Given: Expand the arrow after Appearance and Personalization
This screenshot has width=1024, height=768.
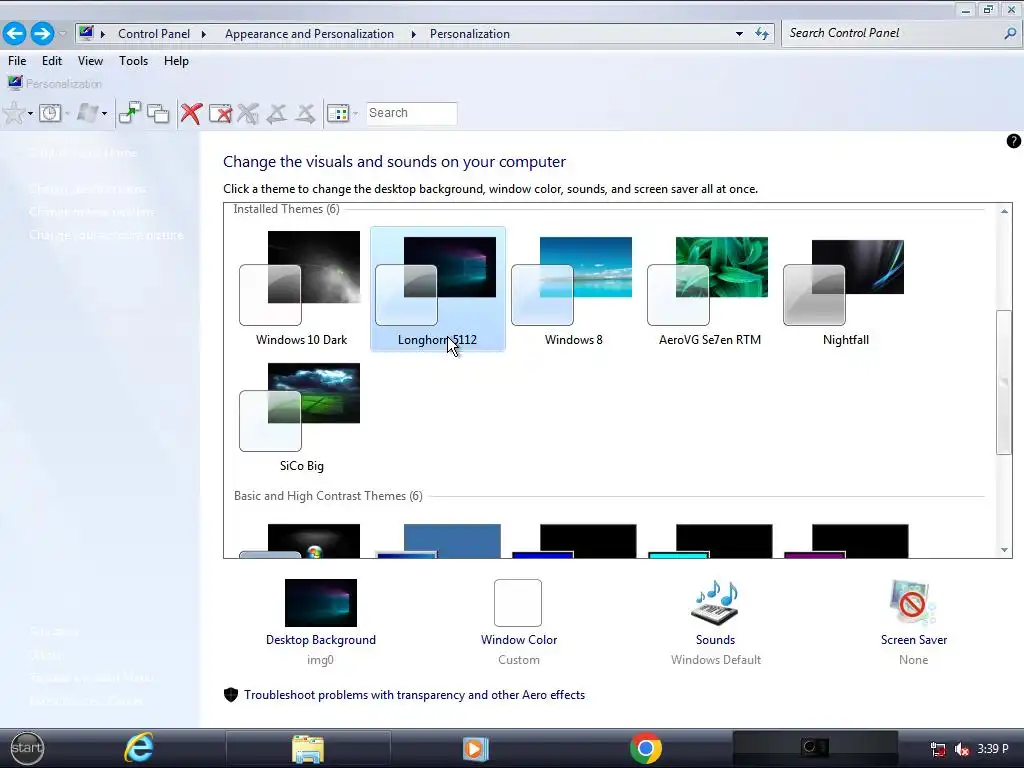Looking at the screenshot, I should pos(413,34).
